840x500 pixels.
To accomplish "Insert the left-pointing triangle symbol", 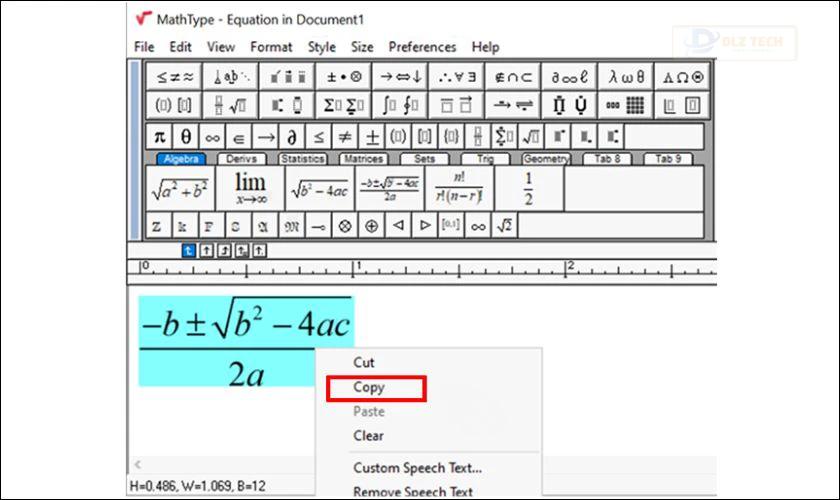I will 399,226.
